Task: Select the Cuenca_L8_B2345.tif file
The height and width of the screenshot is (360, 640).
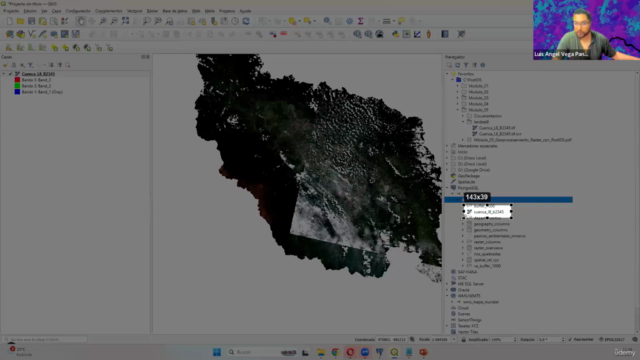Action: click(x=497, y=128)
